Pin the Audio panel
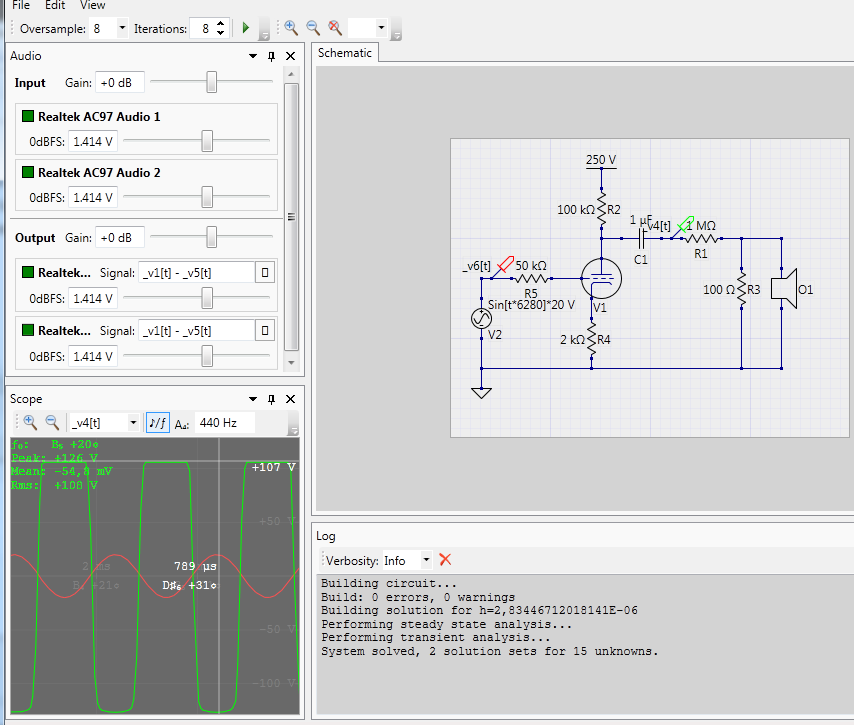This screenshot has width=854, height=725. click(x=271, y=56)
